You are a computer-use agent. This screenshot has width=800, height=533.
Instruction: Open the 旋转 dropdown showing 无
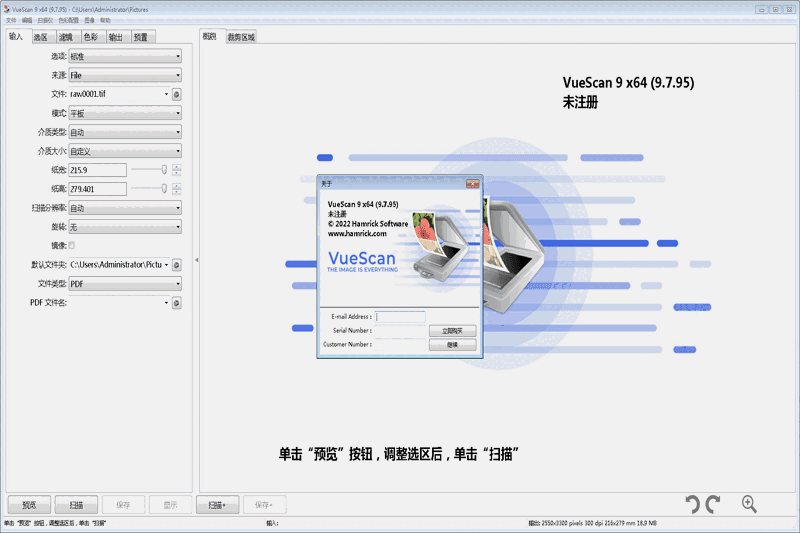(125, 226)
